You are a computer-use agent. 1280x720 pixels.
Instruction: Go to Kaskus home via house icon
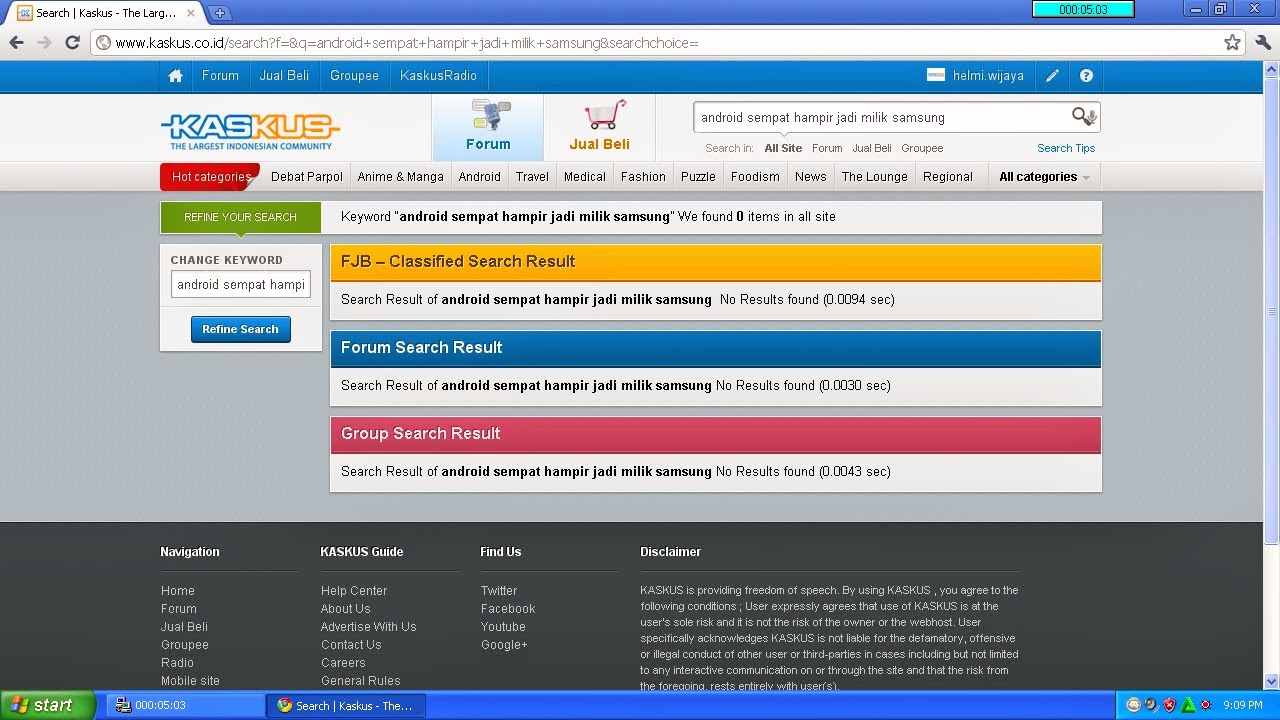[175, 76]
